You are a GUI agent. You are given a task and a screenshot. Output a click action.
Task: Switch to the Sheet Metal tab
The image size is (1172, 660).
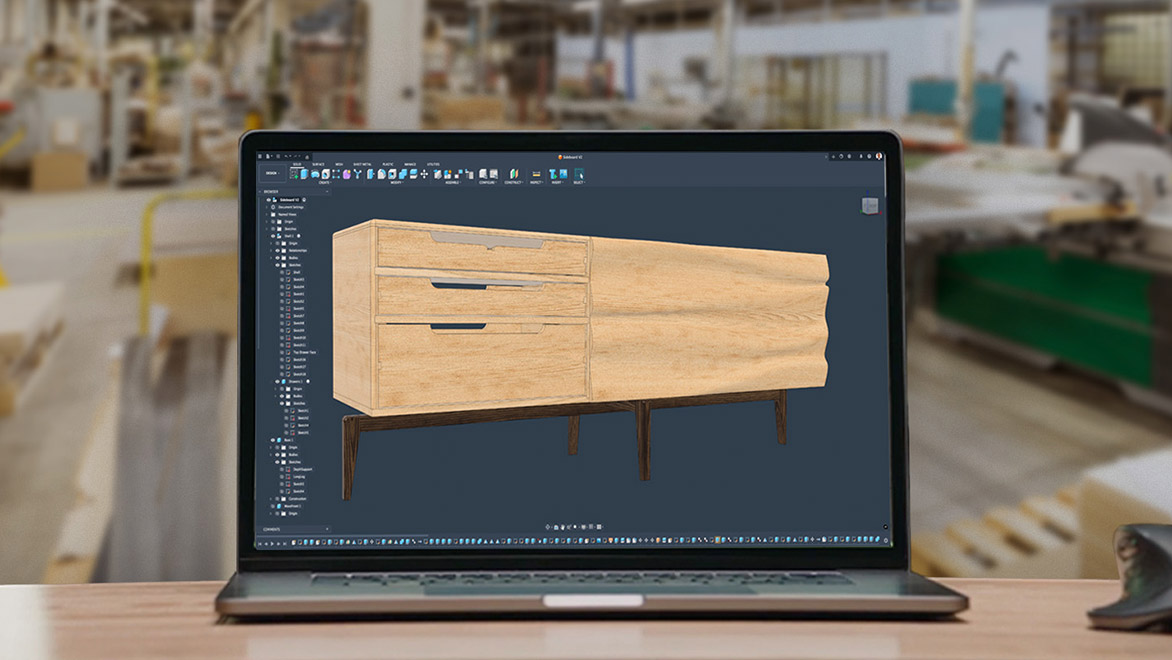pos(362,164)
